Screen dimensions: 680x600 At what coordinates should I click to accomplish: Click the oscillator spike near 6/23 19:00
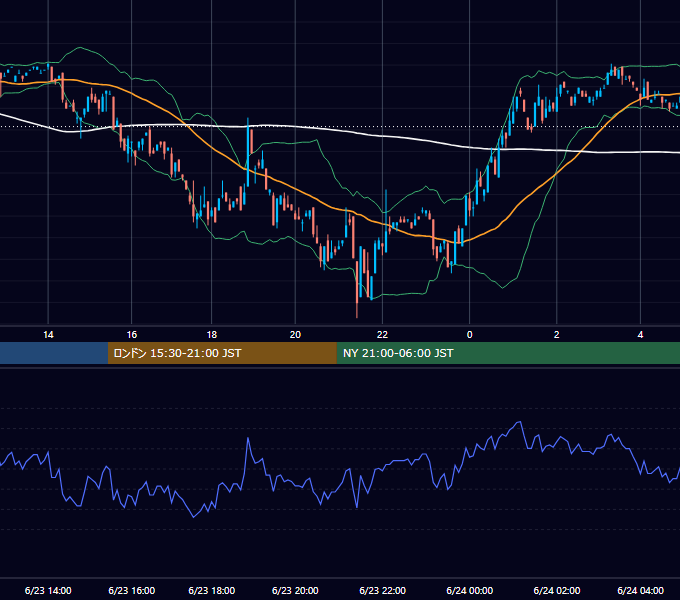click(248, 439)
